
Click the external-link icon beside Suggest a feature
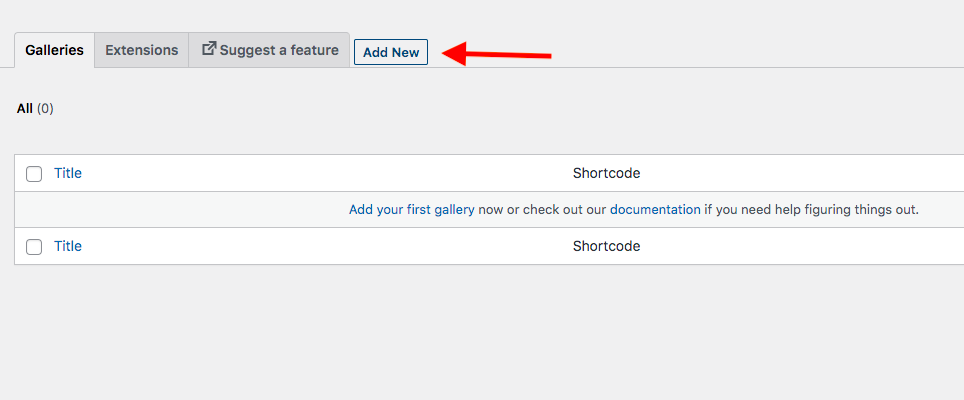209,49
